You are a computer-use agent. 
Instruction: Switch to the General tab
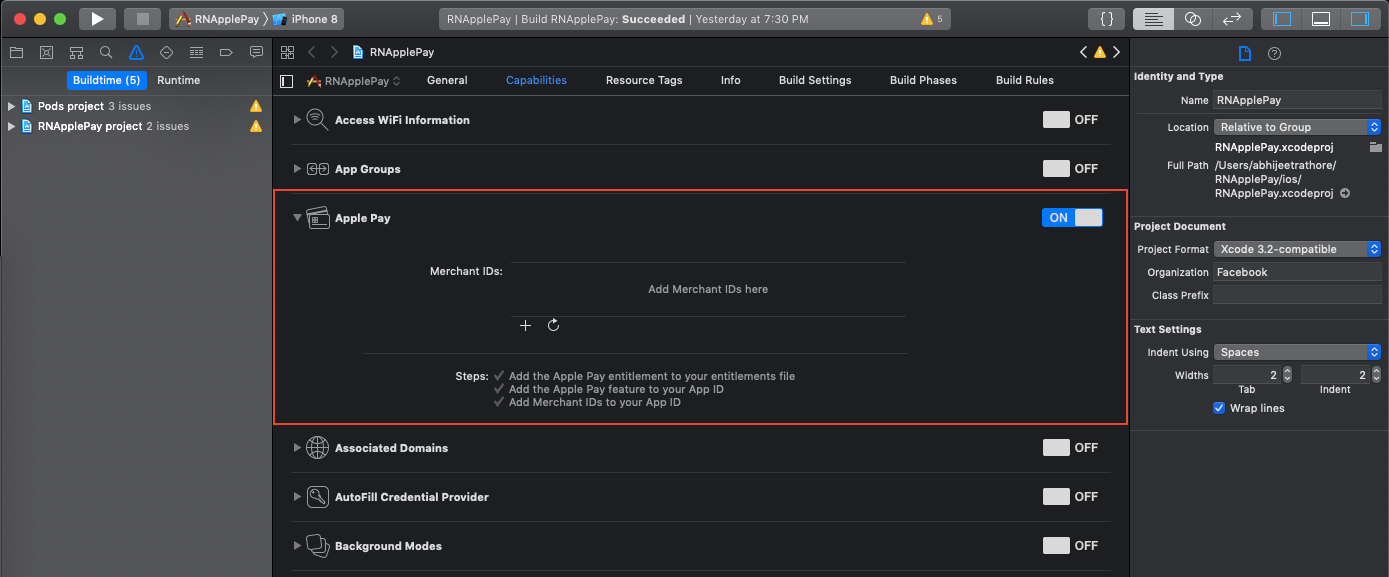point(447,80)
